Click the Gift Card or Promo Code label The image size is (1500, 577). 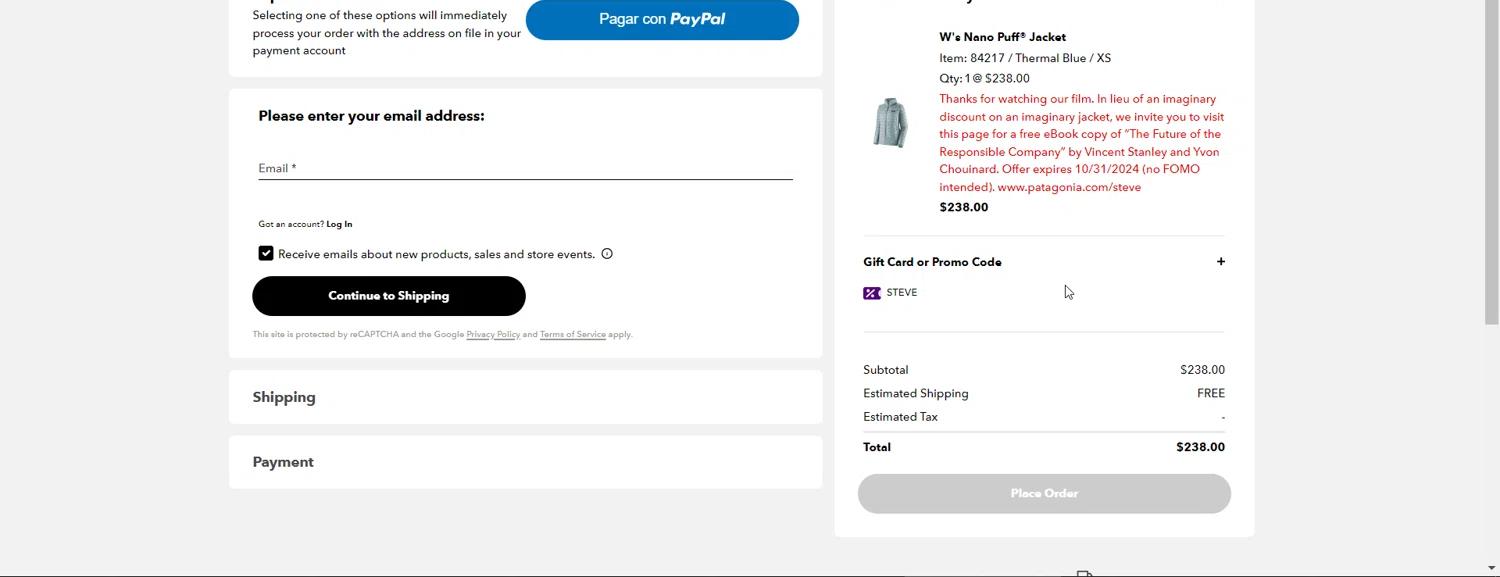click(x=932, y=262)
